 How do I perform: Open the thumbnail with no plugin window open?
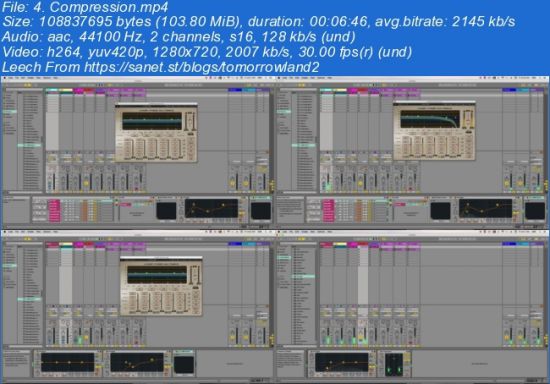click(412, 306)
